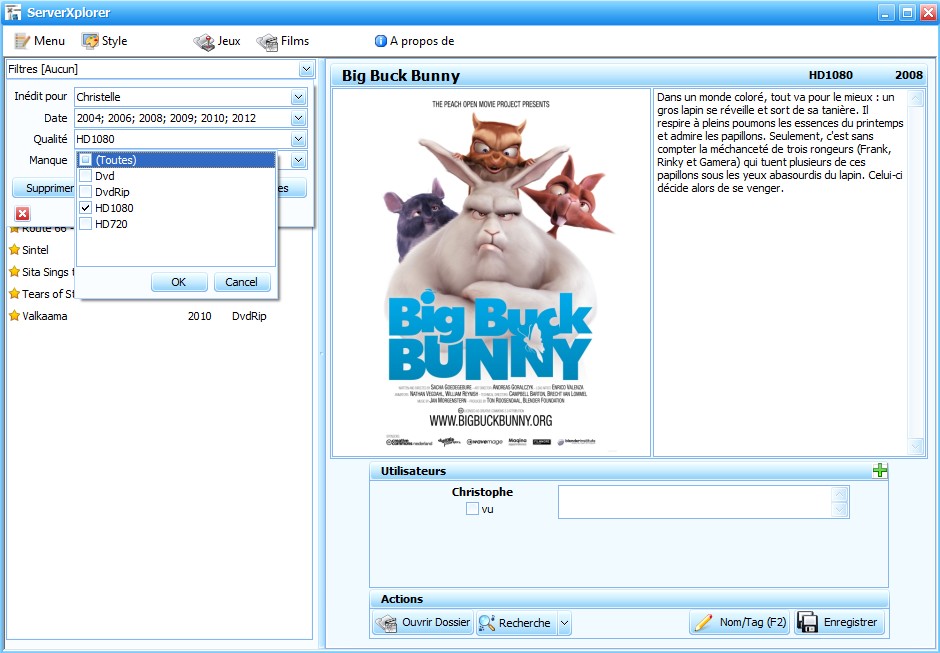The width and height of the screenshot is (940, 653).
Task: Open the Date filter dropdown arrow
Action: (298, 118)
